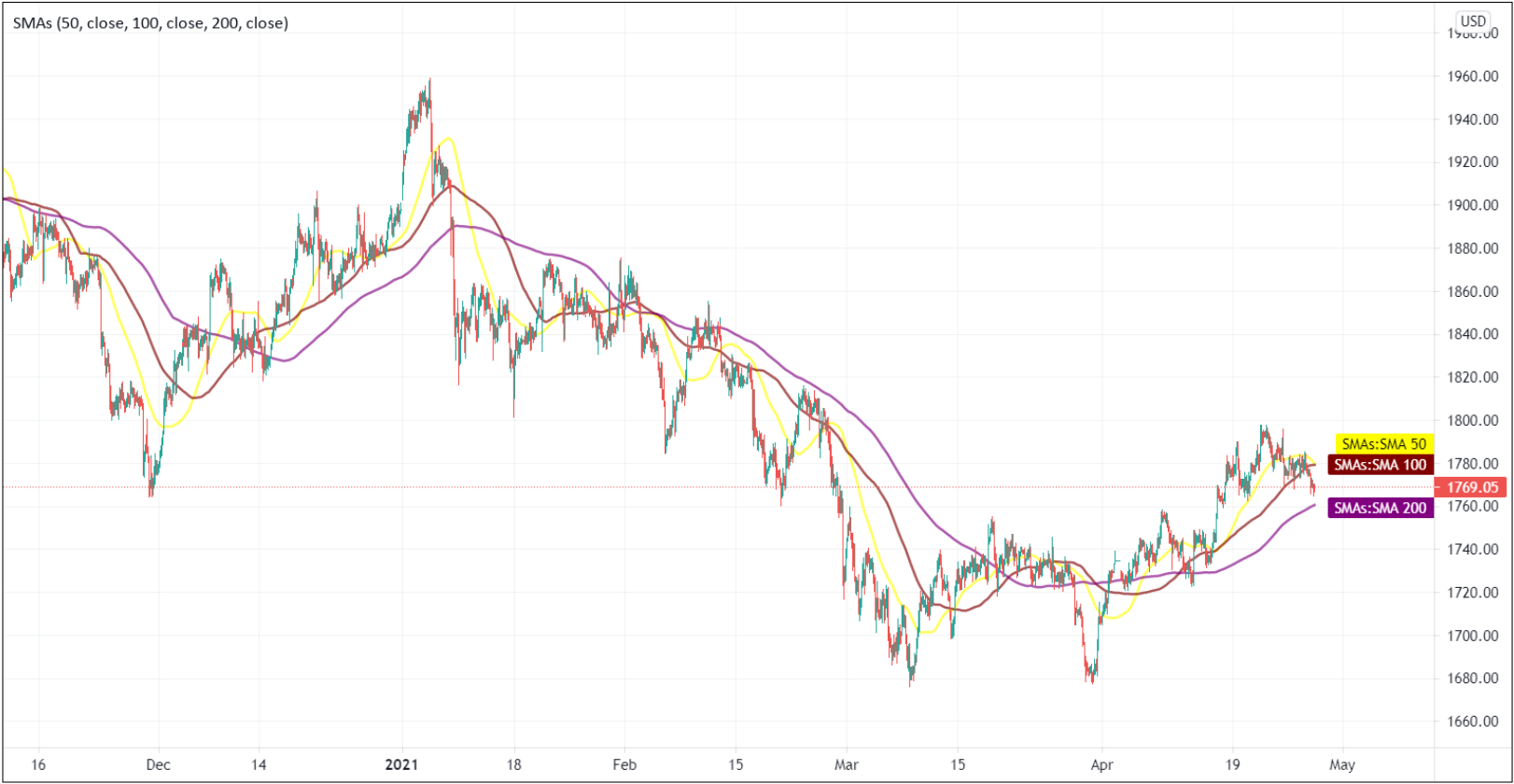Click the Apr label on time axis
1514x784 pixels.
pos(1101,764)
